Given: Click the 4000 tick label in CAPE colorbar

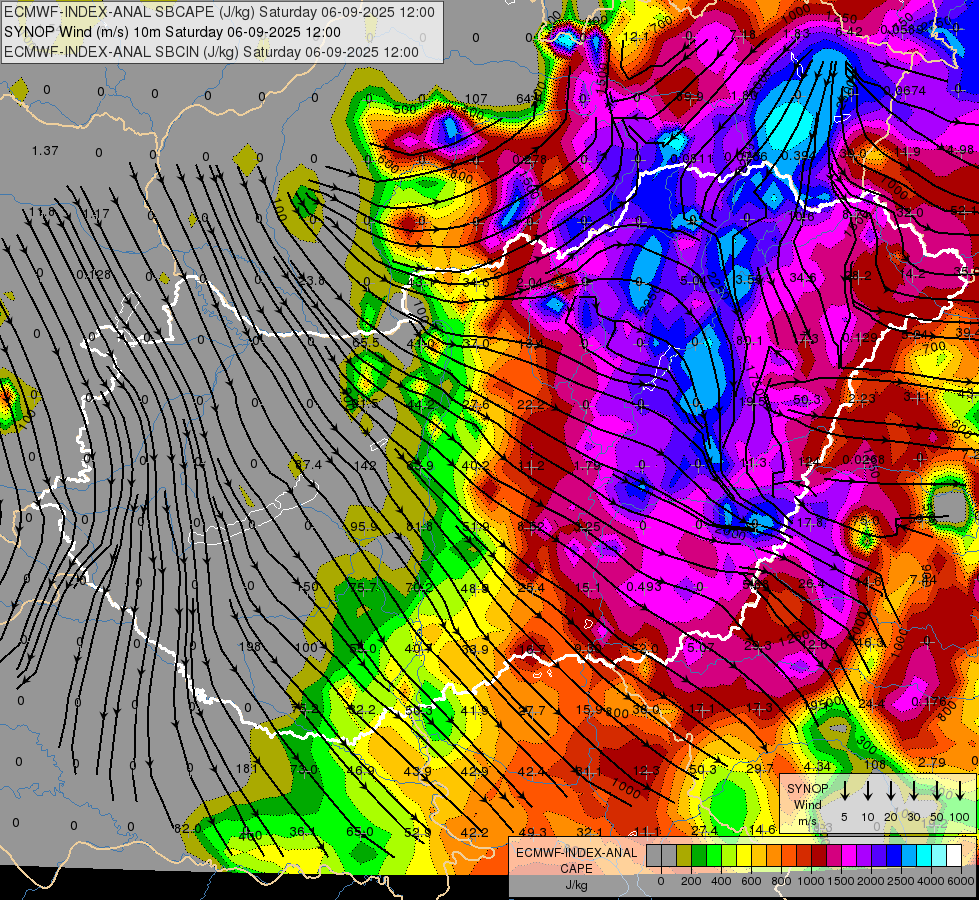Looking at the screenshot, I should 931,881.
